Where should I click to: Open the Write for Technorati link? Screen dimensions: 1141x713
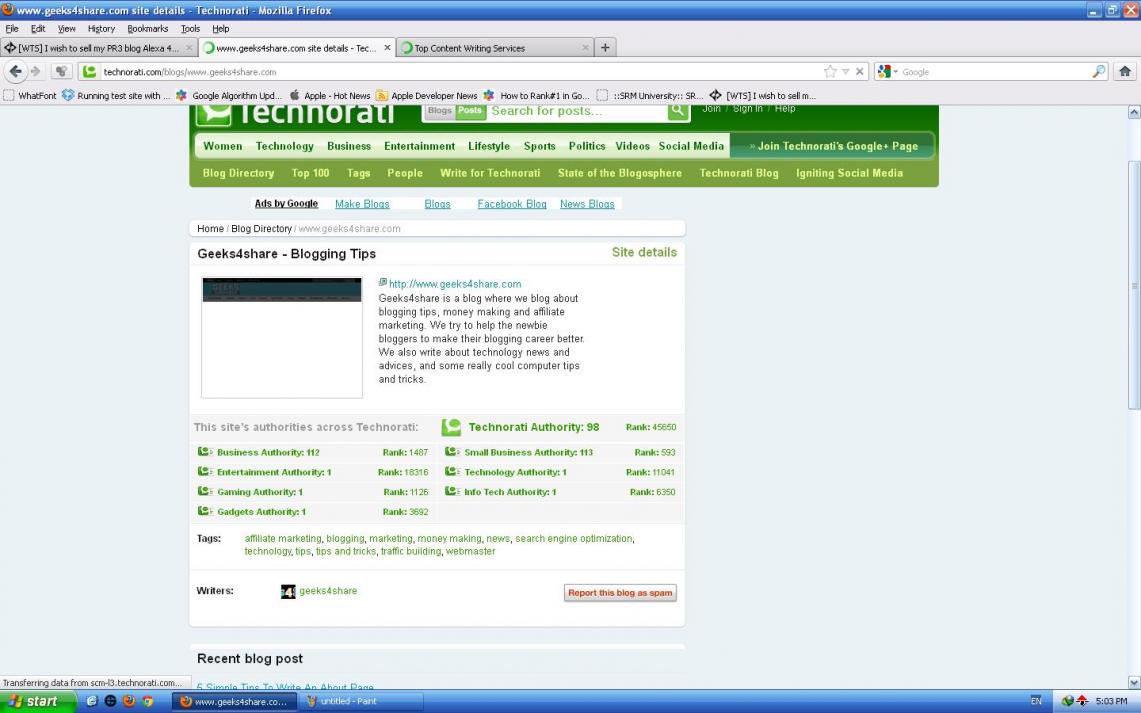point(490,173)
